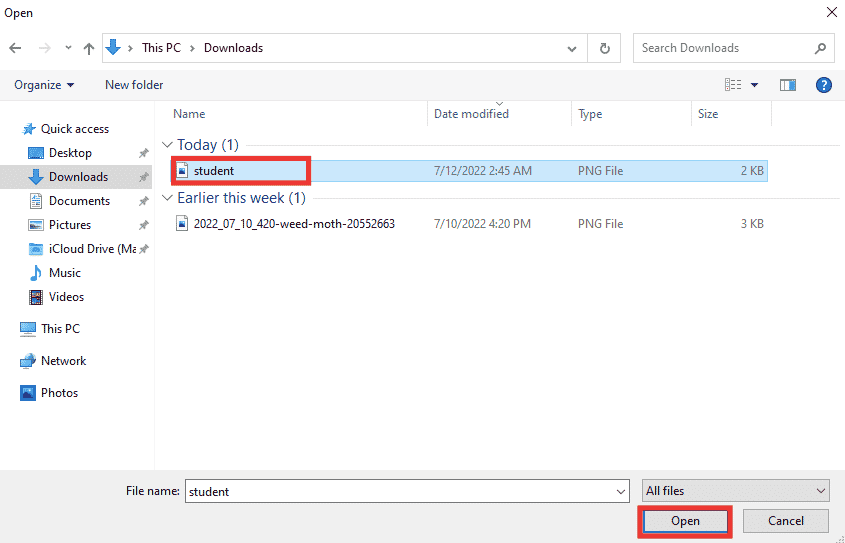Select Quick access in the sidebar
The width and height of the screenshot is (845, 543).
[75, 129]
